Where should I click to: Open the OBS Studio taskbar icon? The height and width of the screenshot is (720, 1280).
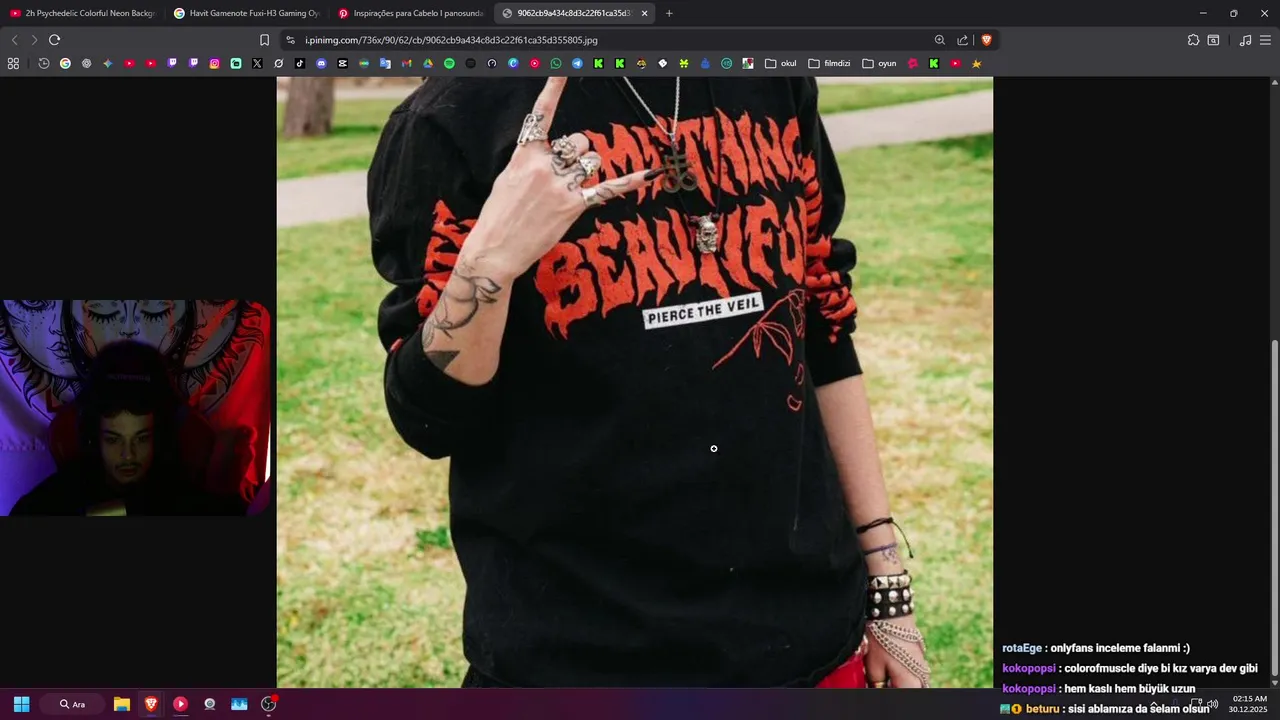click(268, 704)
